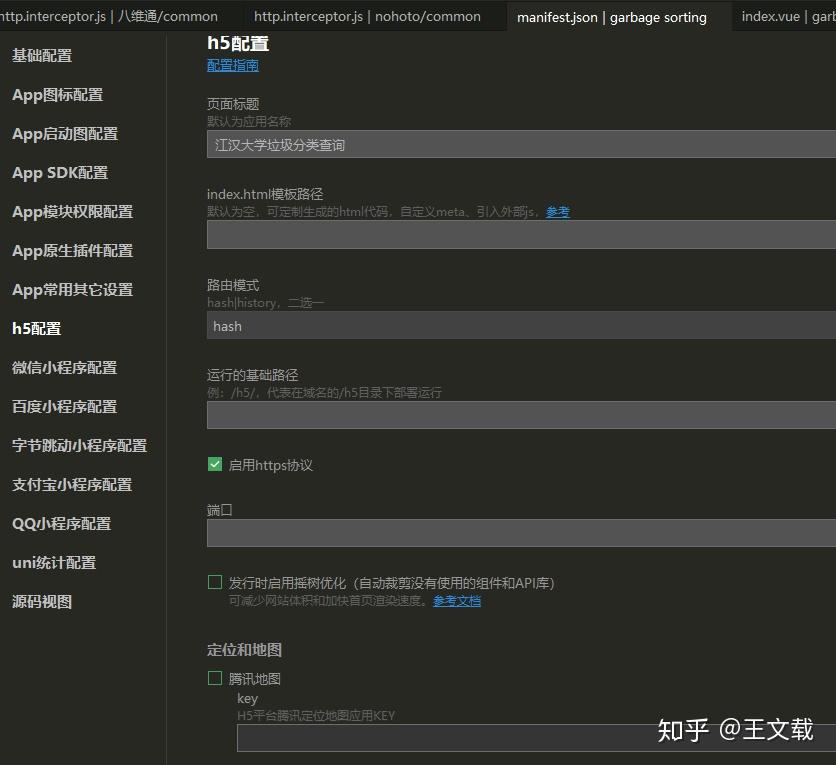This screenshot has width=836, height=765.
Task: Open the 基础配置 section
Action: point(41,55)
